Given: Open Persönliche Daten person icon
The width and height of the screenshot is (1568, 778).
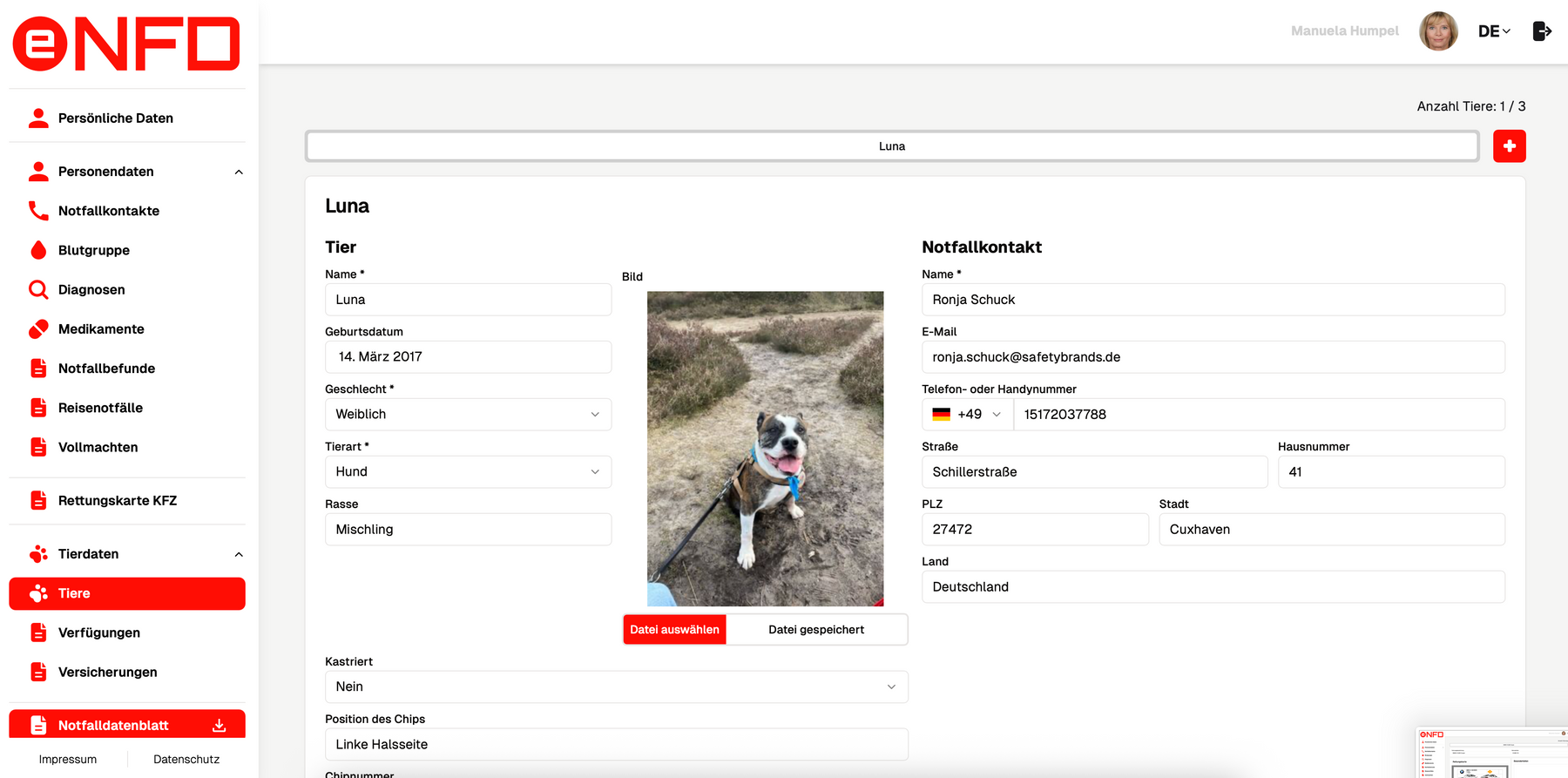Looking at the screenshot, I should tap(38, 118).
